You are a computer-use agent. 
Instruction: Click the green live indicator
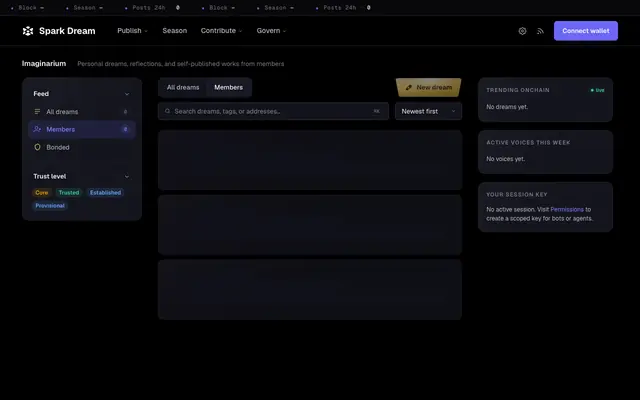pos(598,90)
